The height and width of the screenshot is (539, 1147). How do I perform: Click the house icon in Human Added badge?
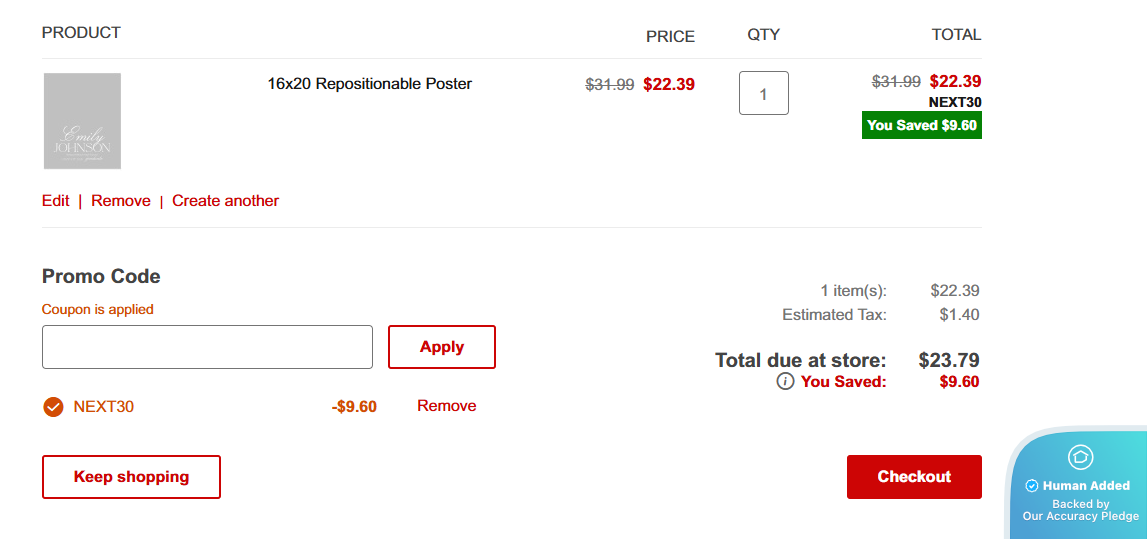pyautogui.click(x=1080, y=457)
